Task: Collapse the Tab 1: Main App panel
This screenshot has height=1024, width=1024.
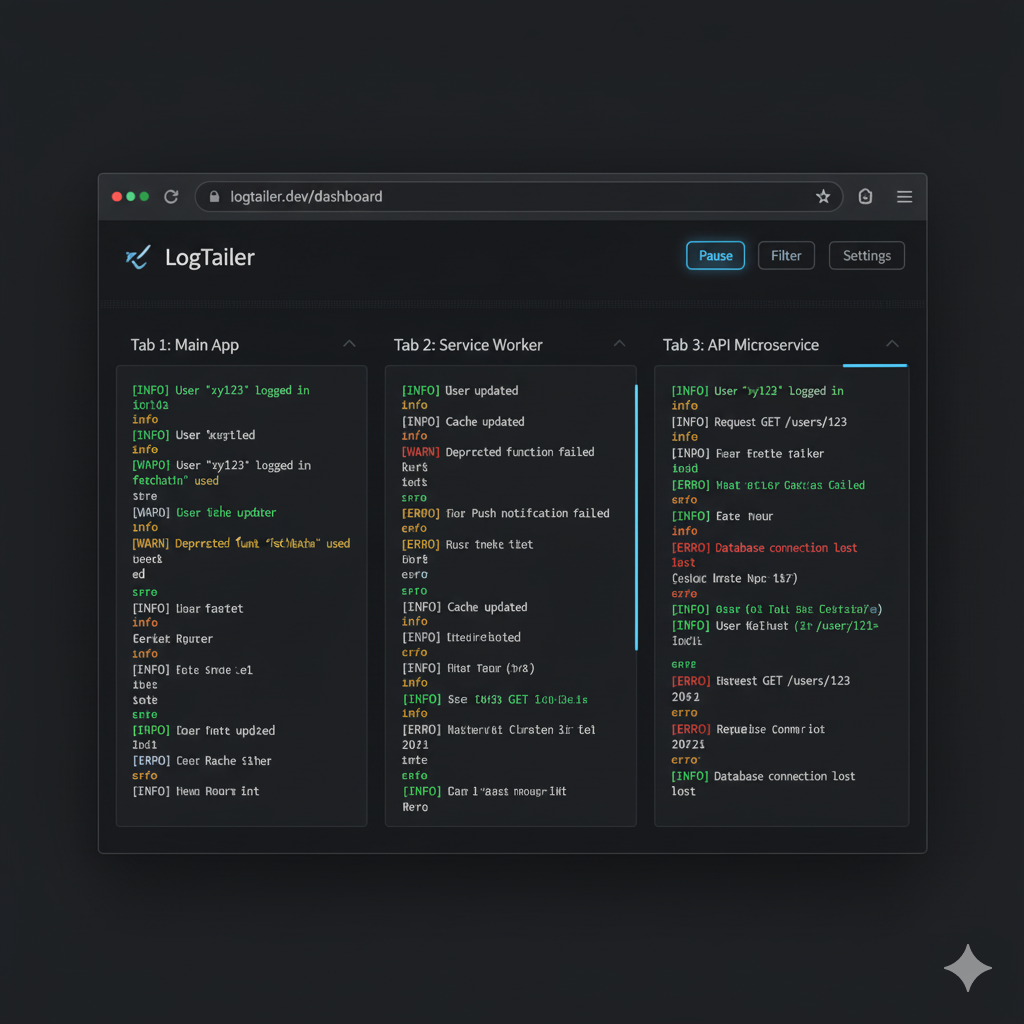Action: (x=349, y=343)
